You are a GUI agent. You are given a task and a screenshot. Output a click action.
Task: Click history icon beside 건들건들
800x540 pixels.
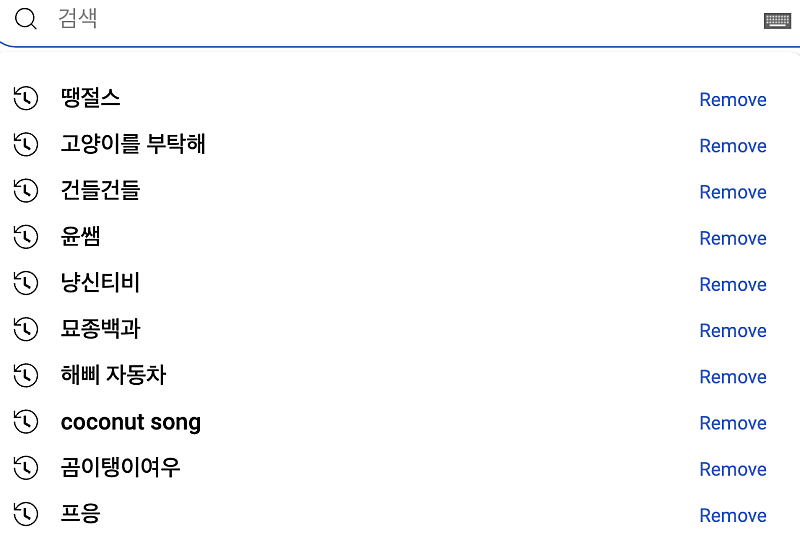tap(26, 190)
